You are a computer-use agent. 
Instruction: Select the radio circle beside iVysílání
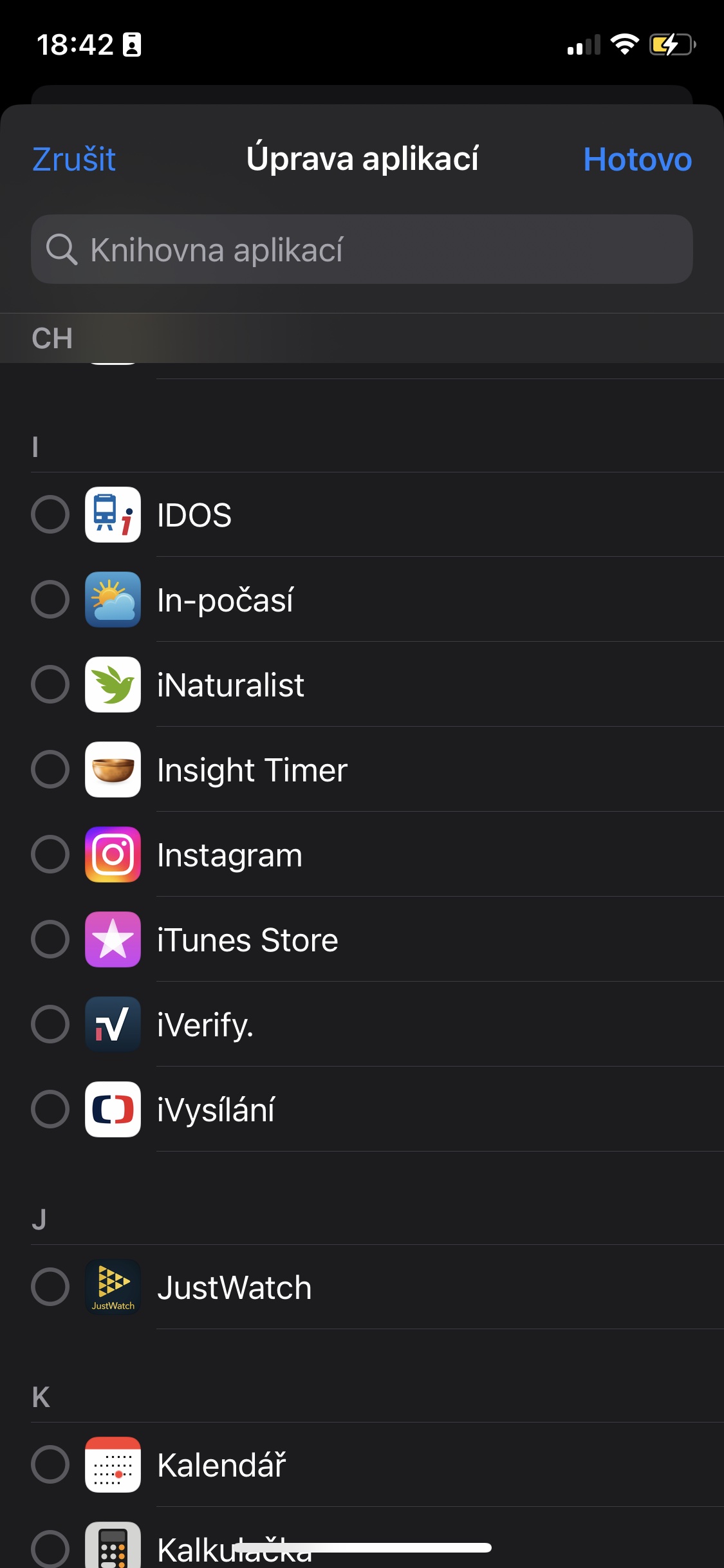50,1109
